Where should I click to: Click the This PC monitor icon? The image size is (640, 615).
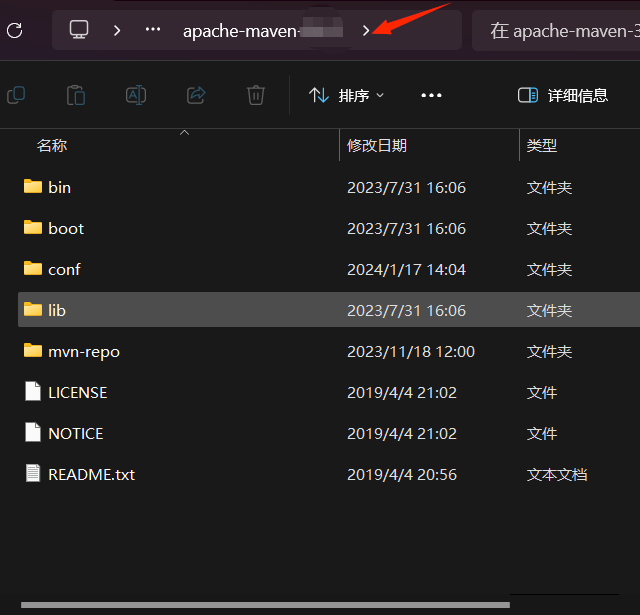79,30
